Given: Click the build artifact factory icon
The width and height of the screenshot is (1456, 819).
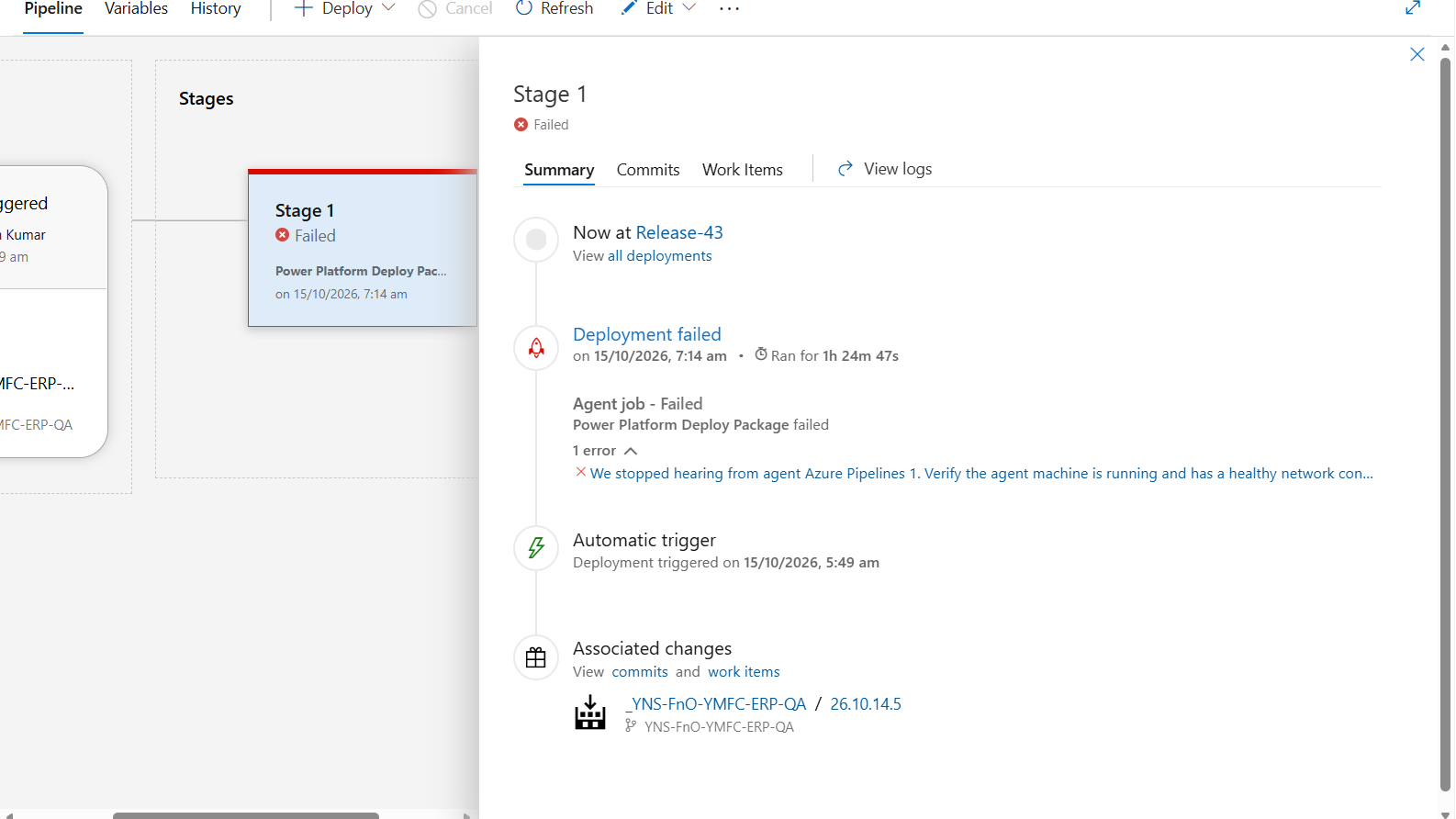Looking at the screenshot, I should click(590, 712).
